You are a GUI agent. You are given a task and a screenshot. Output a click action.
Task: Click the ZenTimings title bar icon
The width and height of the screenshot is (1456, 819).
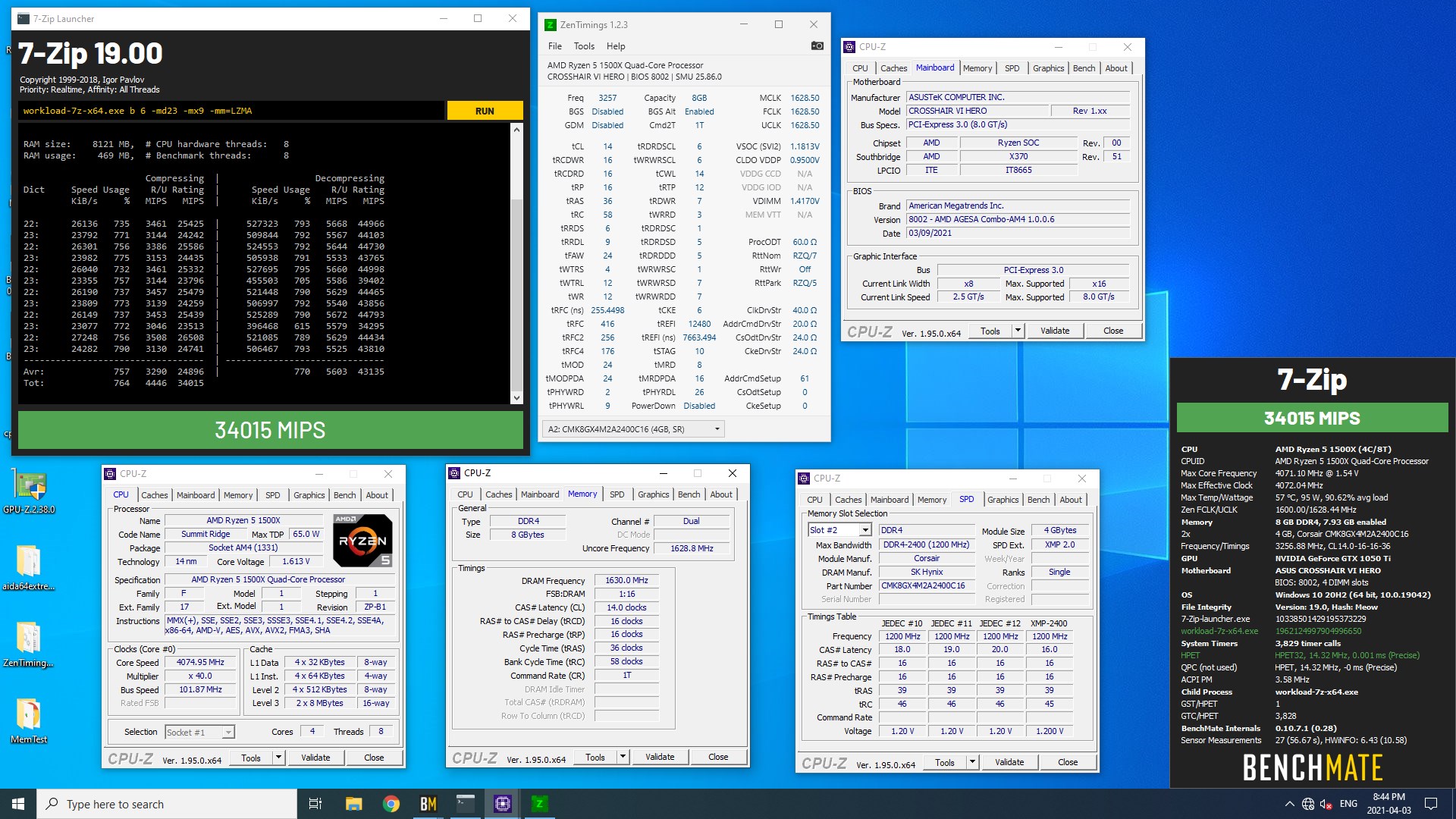(x=551, y=25)
